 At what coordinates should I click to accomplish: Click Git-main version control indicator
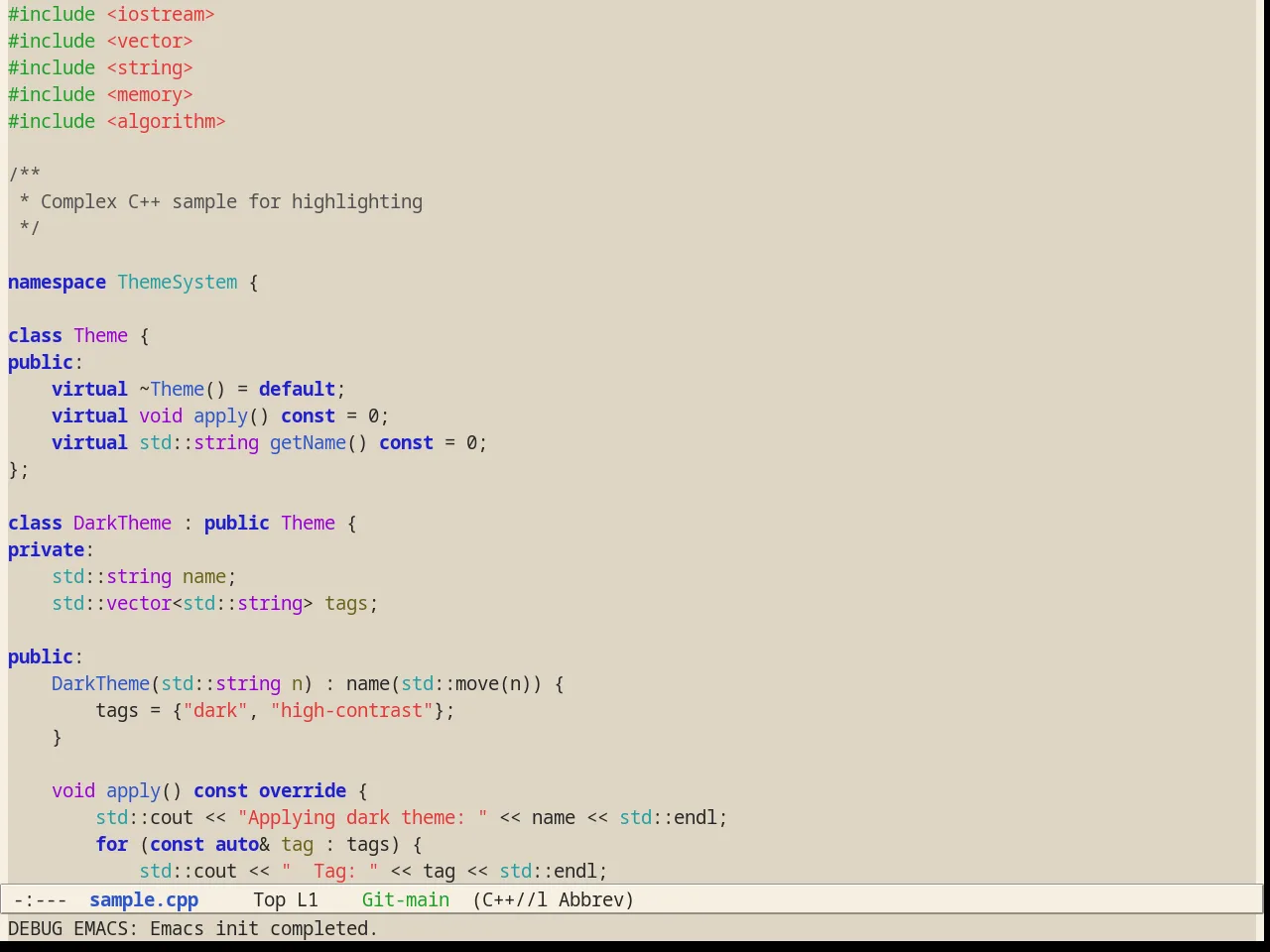pyautogui.click(x=406, y=899)
